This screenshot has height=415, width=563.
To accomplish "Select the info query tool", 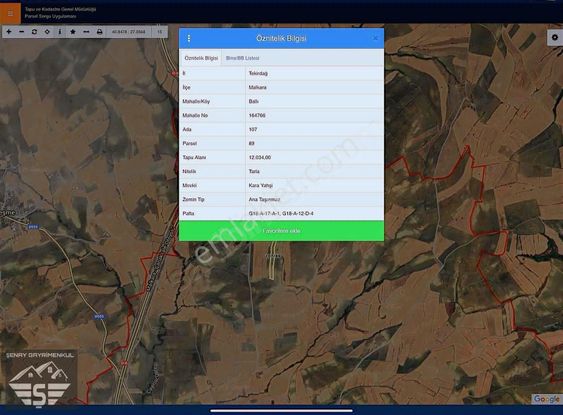I will tap(60, 32).
